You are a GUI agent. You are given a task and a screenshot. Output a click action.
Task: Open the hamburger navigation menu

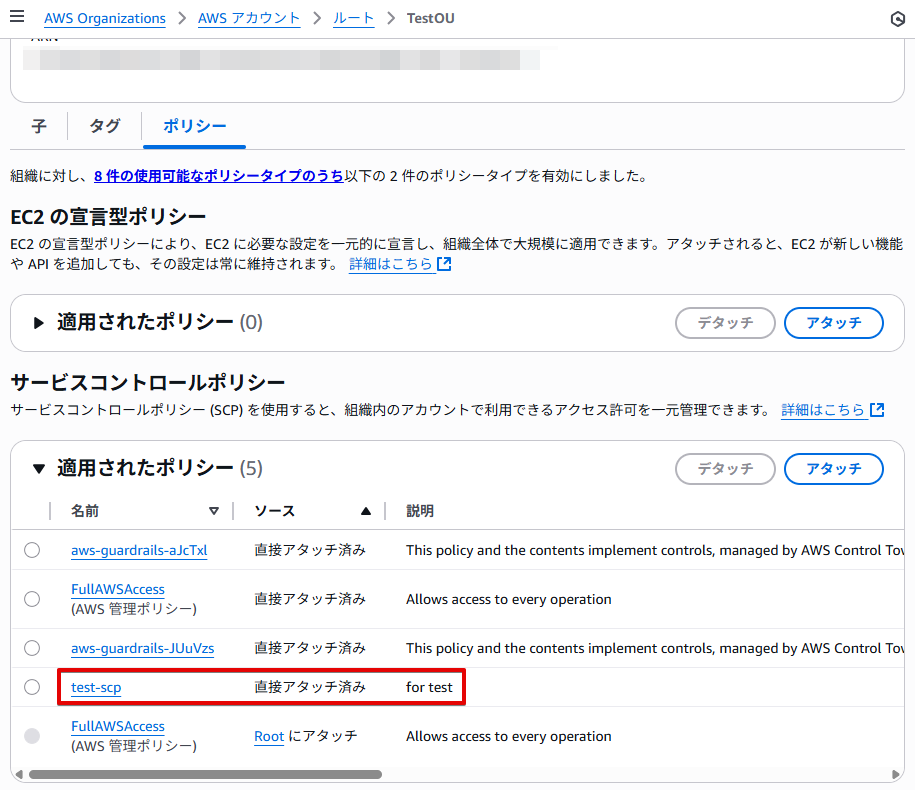(x=17, y=16)
